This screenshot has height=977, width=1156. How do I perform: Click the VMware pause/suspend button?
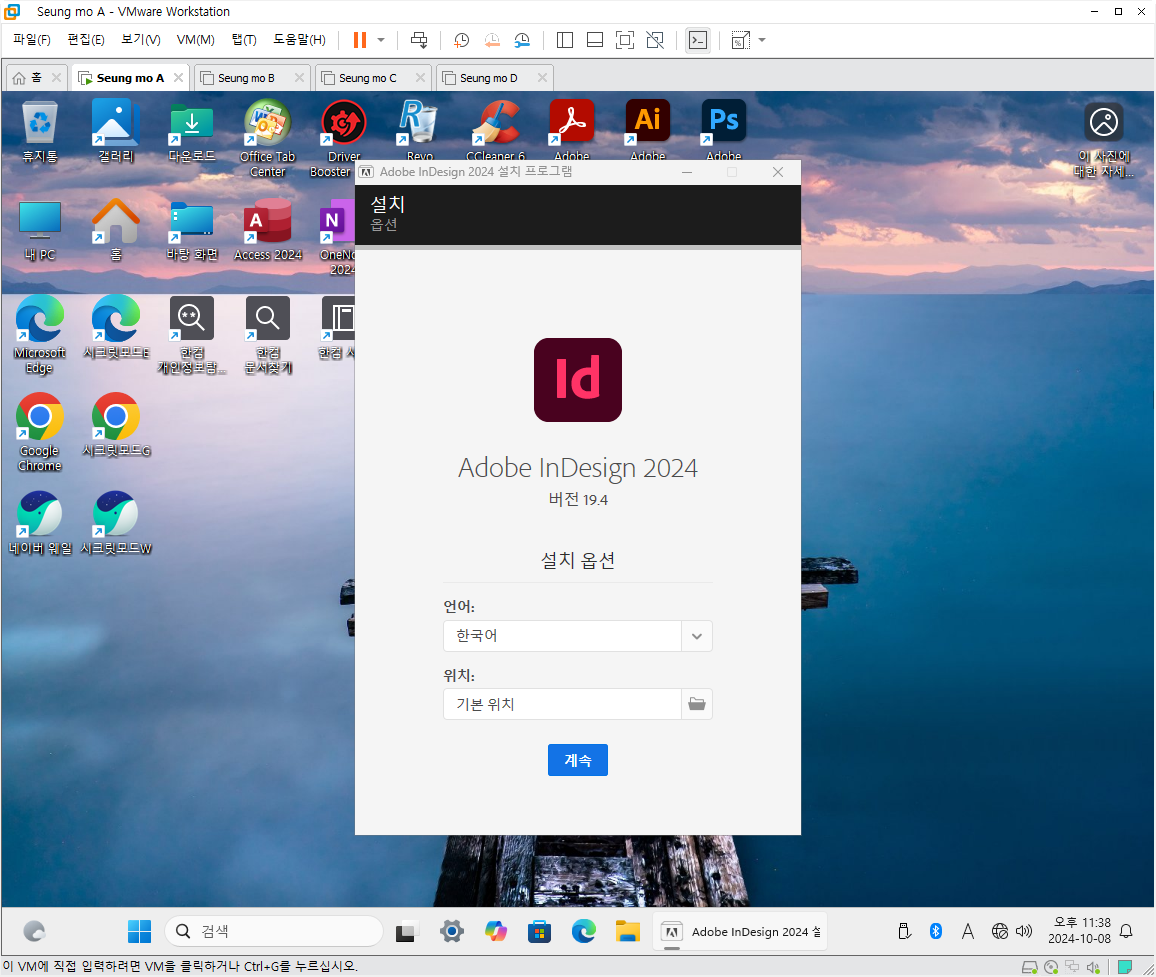(360, 40)
